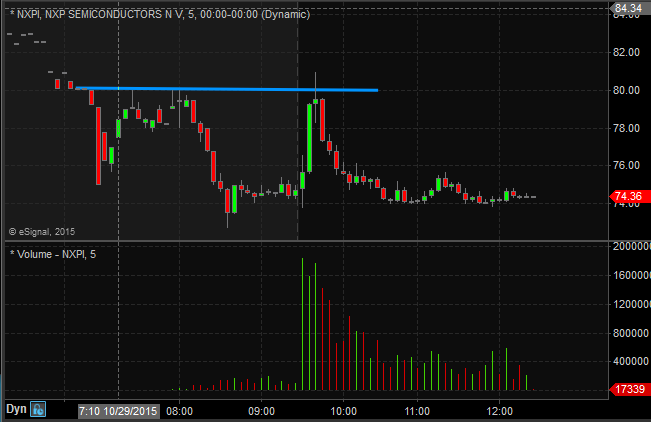The height and width of the screenshot is (422, 651).
Task: Click the 10:00 time axis label
Action: point(343,412)
